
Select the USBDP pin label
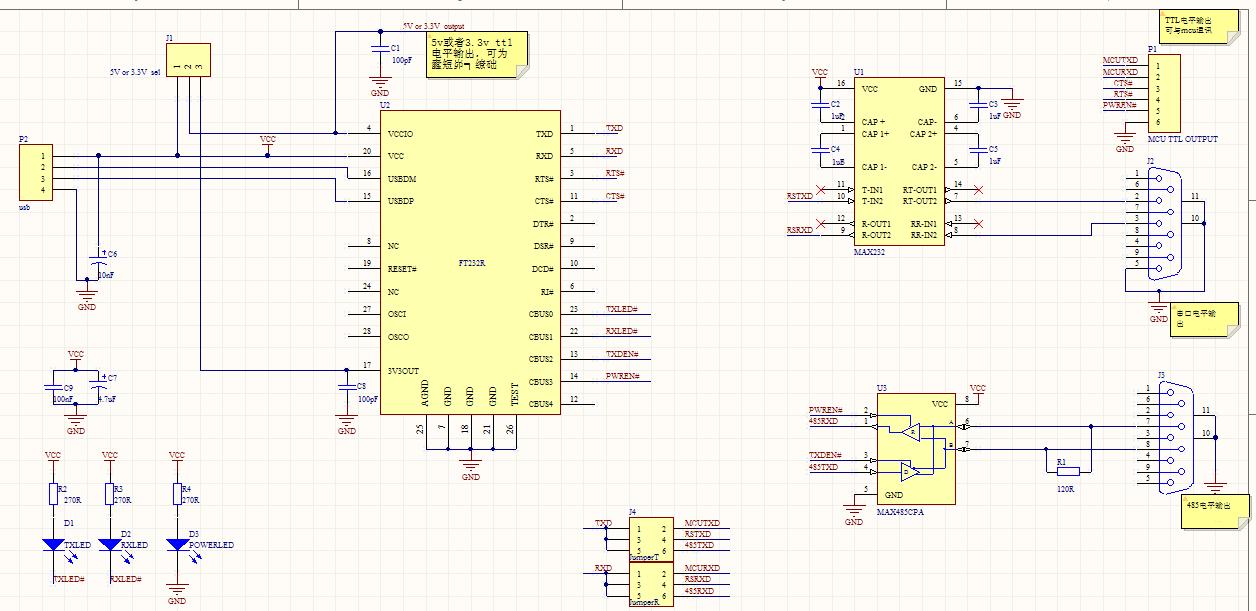click(402, 202)
